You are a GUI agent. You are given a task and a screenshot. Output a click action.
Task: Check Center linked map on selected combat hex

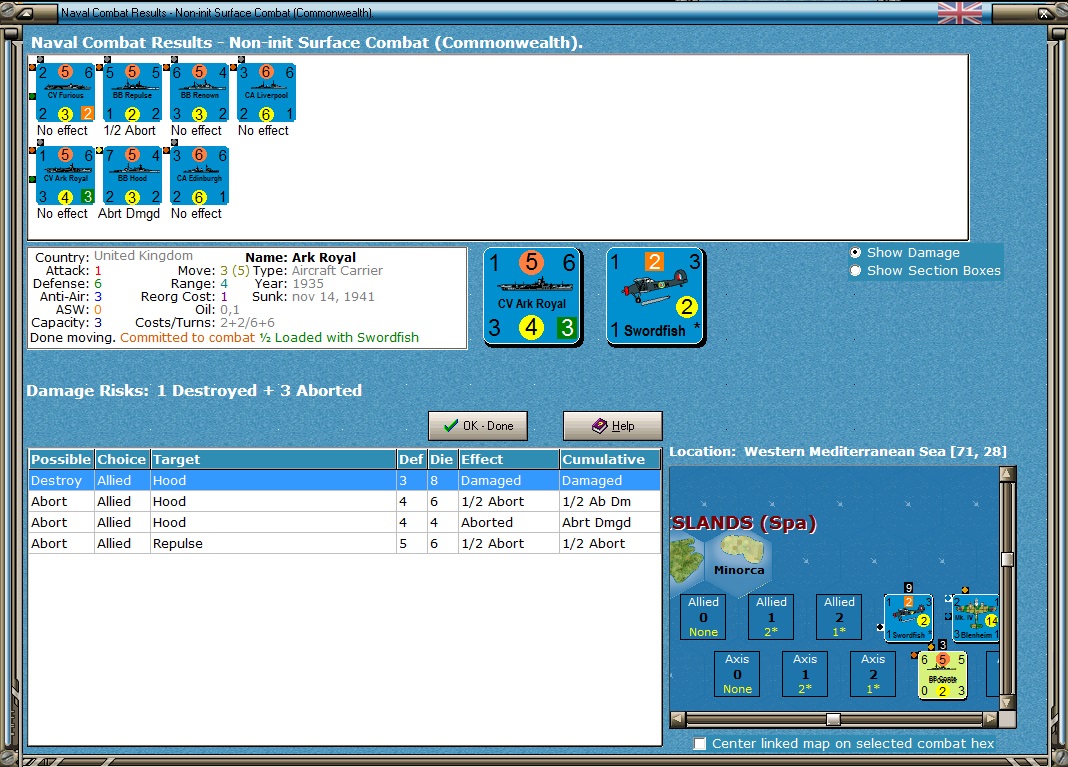(700, 744)
